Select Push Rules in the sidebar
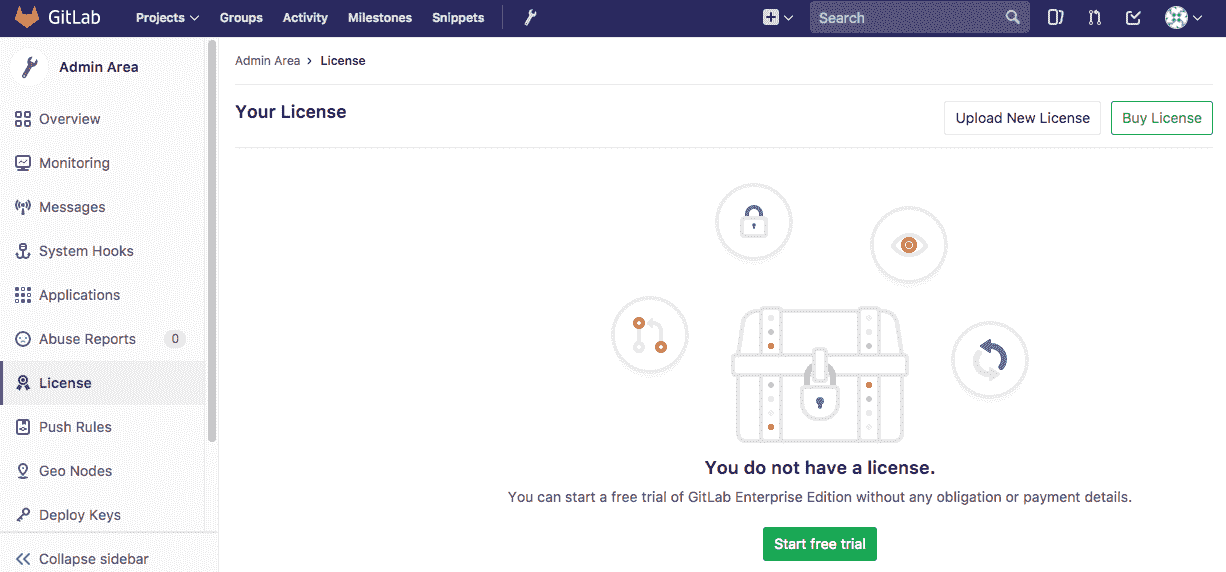Viewport: 1226px width, 572px height. point(75,427)
